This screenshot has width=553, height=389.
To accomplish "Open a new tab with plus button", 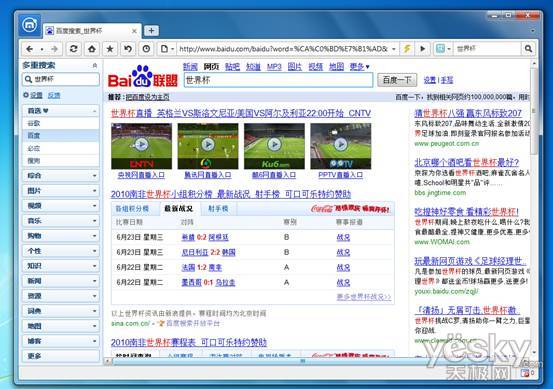I will pos(151,31).
